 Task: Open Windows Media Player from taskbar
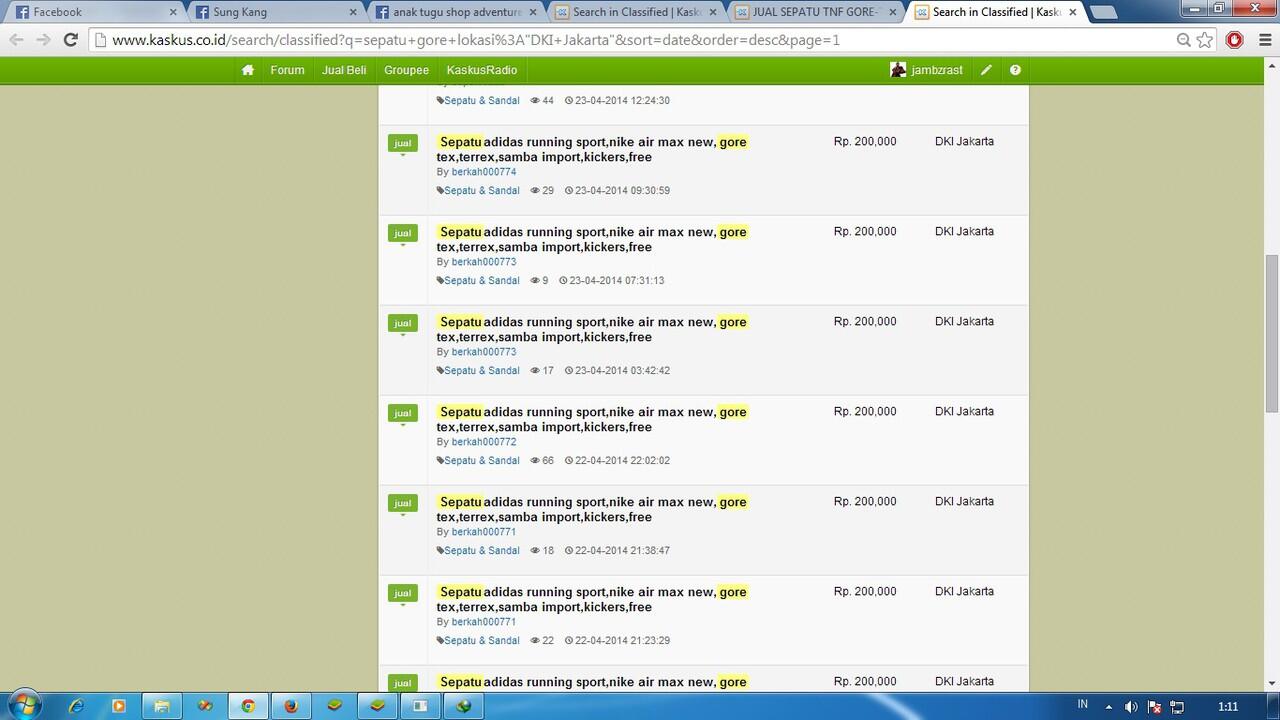coord(119,705)
